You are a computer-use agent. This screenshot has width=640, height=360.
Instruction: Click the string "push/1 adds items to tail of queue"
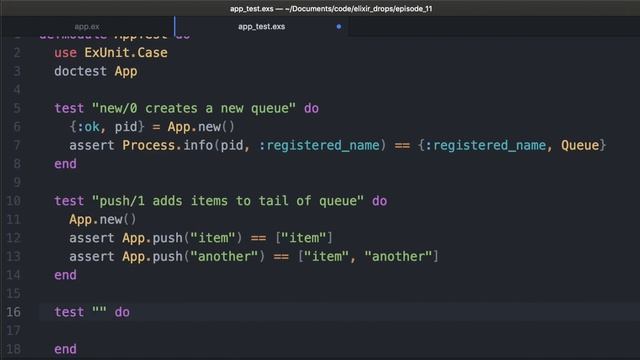click(227, 201)
